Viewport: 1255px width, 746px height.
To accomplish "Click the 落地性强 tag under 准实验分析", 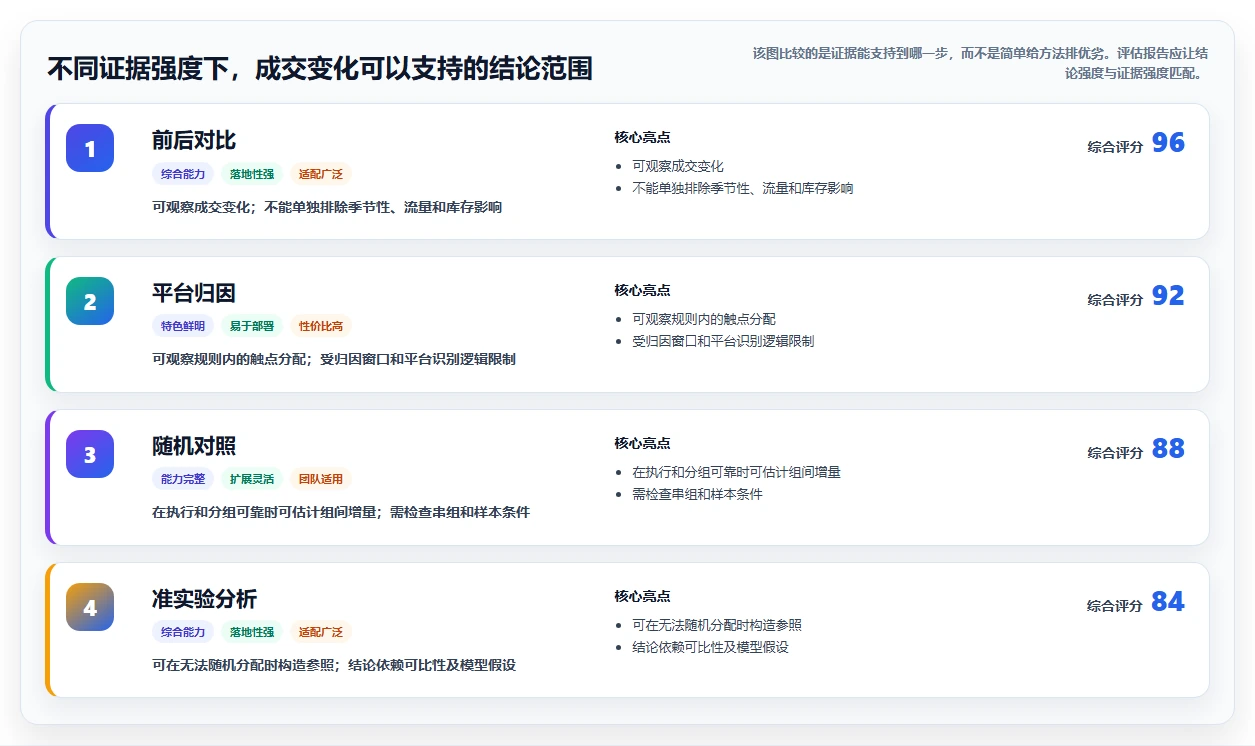I will pyautogui.click(x=252, y=632).
